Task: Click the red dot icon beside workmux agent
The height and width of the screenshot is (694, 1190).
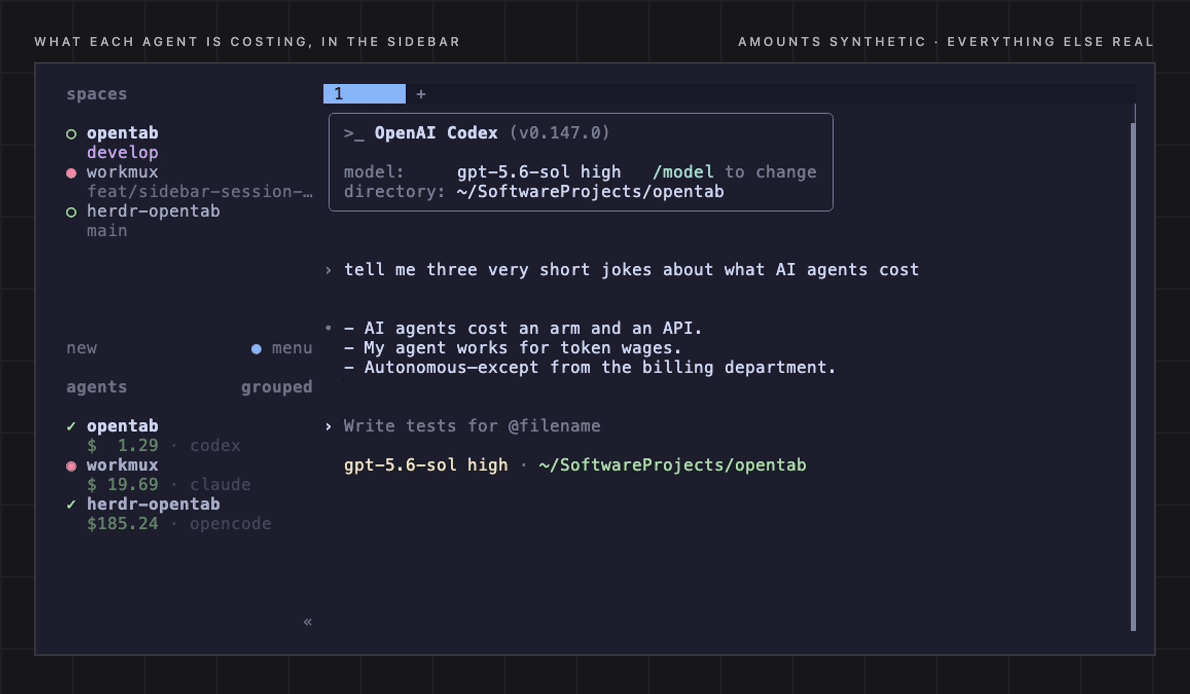Action: [71, 466]
